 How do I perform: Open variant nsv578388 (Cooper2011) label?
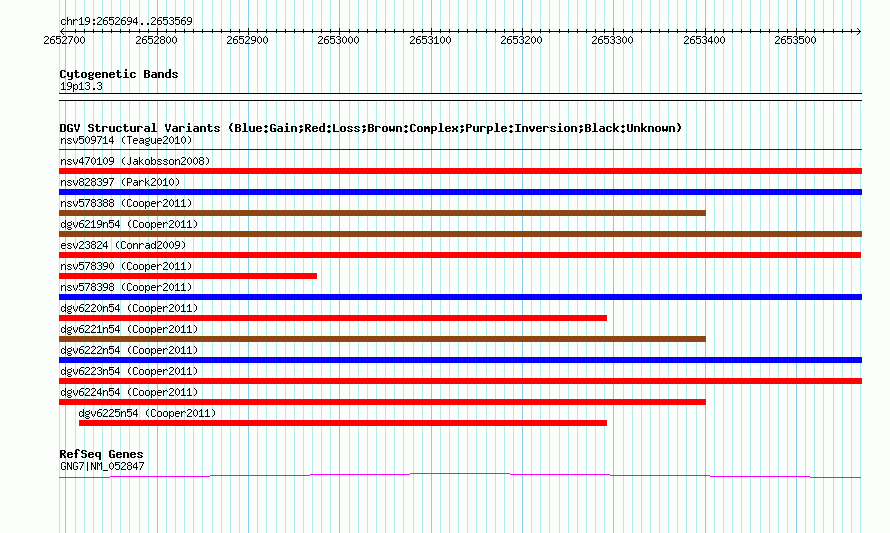126,203
